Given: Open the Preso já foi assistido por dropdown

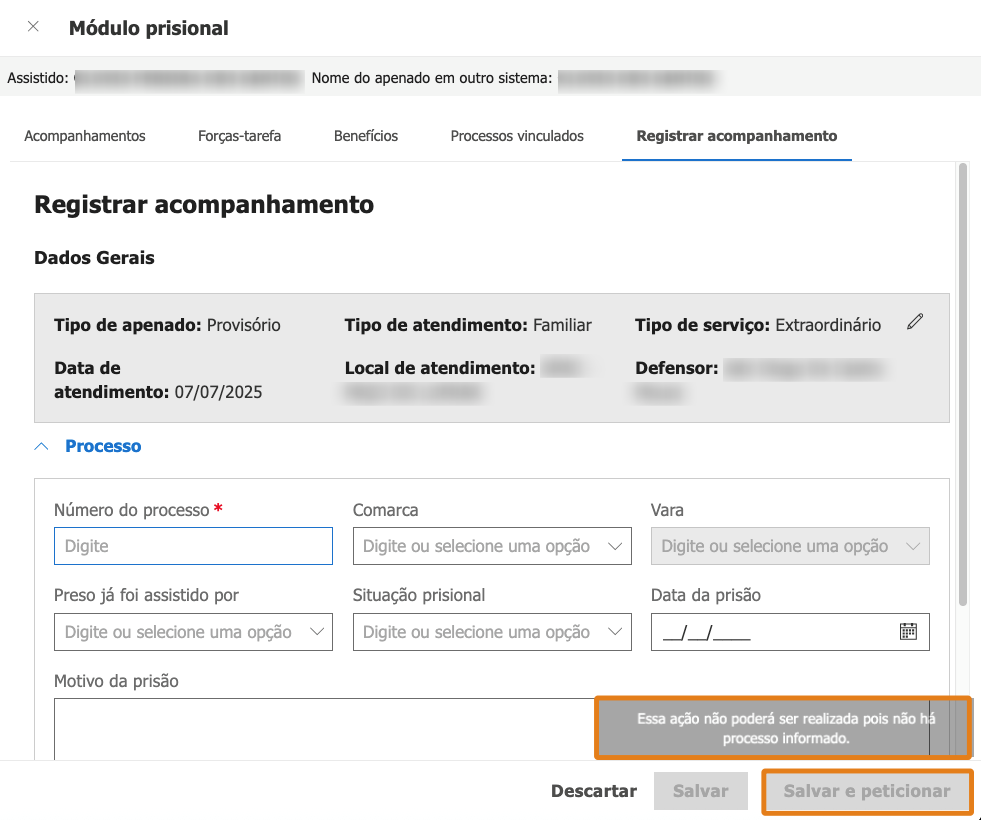Looking at the screenshot, I should click(193, 632).
